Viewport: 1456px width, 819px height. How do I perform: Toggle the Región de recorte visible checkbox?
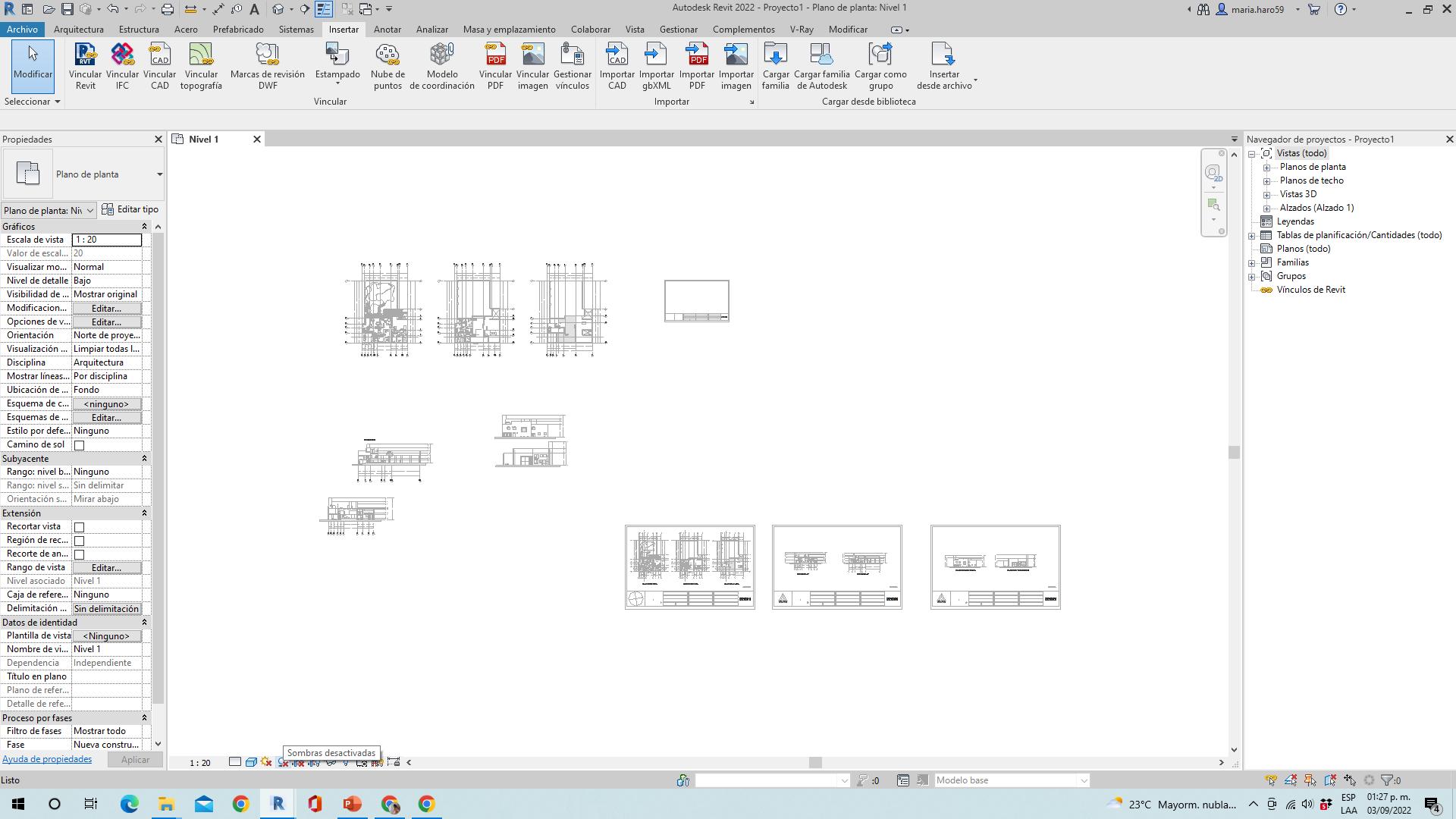point(79,541)
